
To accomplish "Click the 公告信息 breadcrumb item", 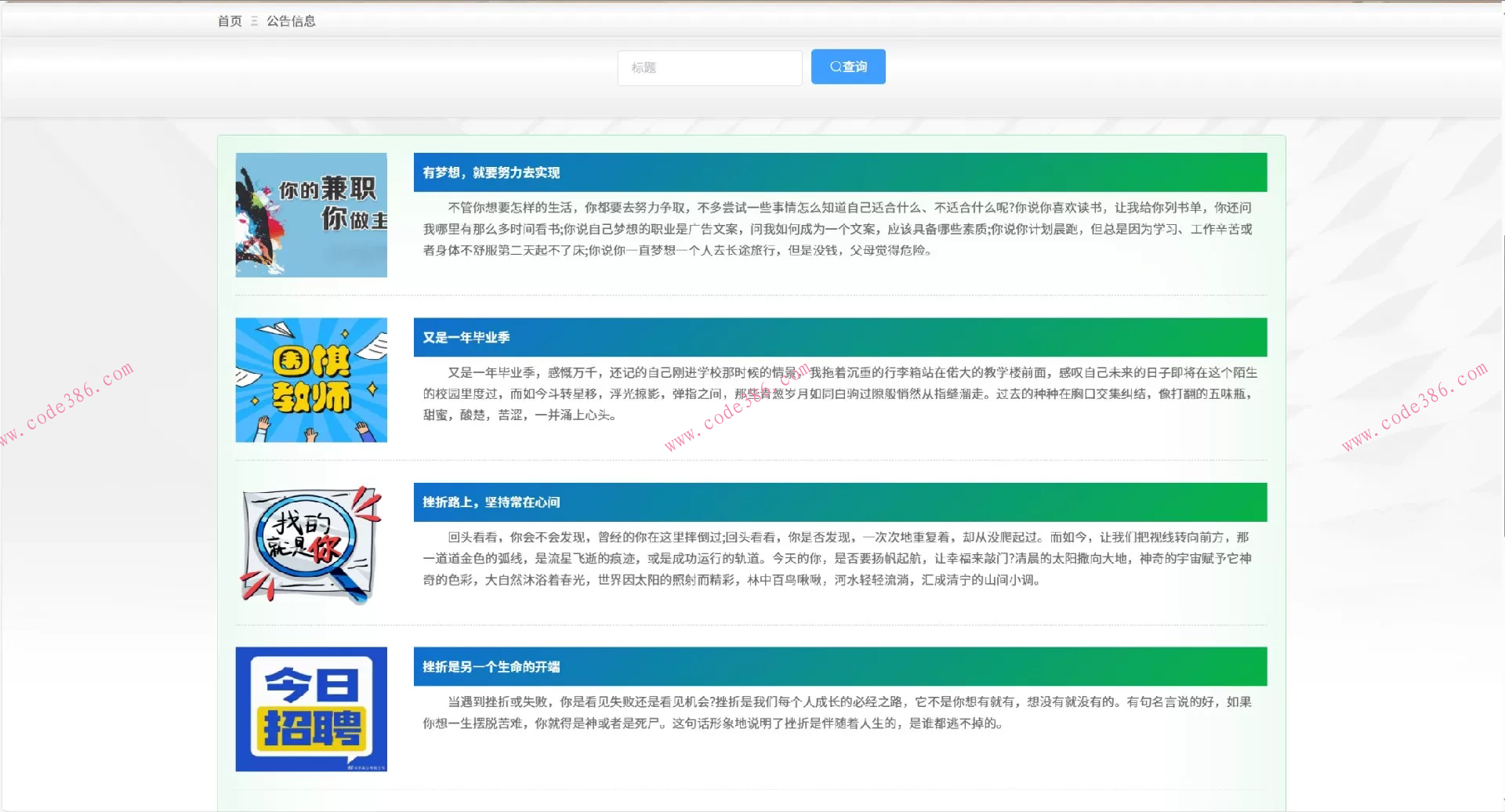I will pos(291,21).
